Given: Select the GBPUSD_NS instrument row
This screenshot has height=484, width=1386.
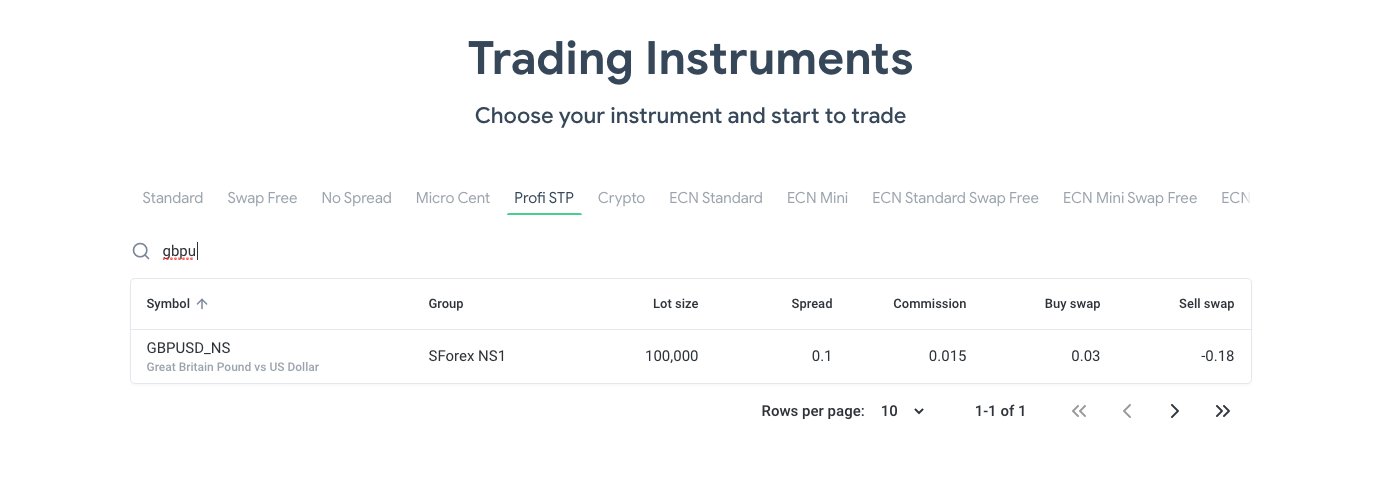Looking at the screenshot, I should click(690, 356).
